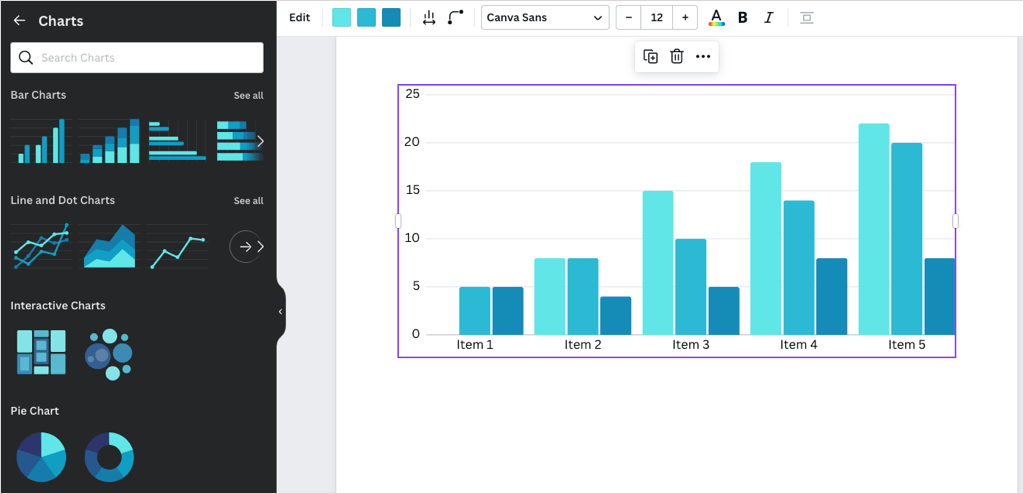Duplicate the selected chart

[650, 57]
